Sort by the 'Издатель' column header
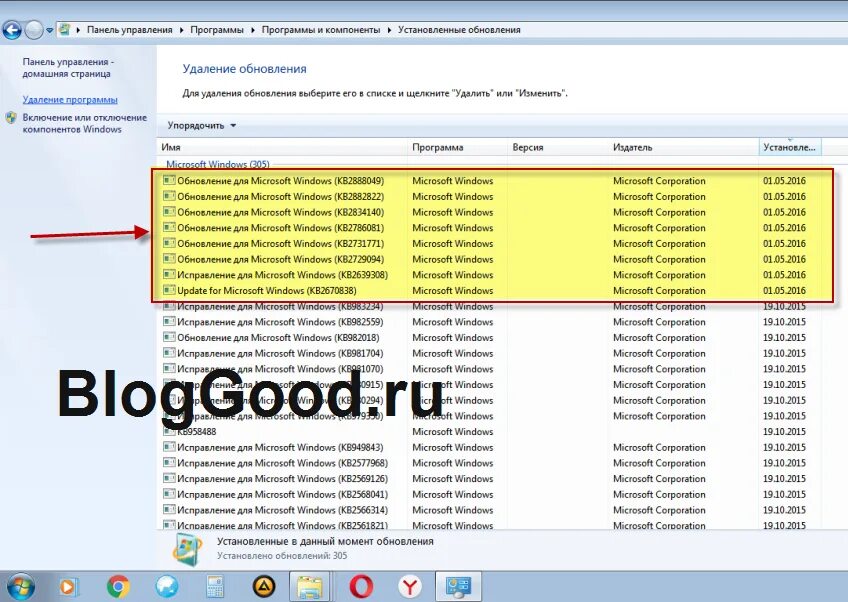Screen dimensions: 848x602 pos(684,147)
